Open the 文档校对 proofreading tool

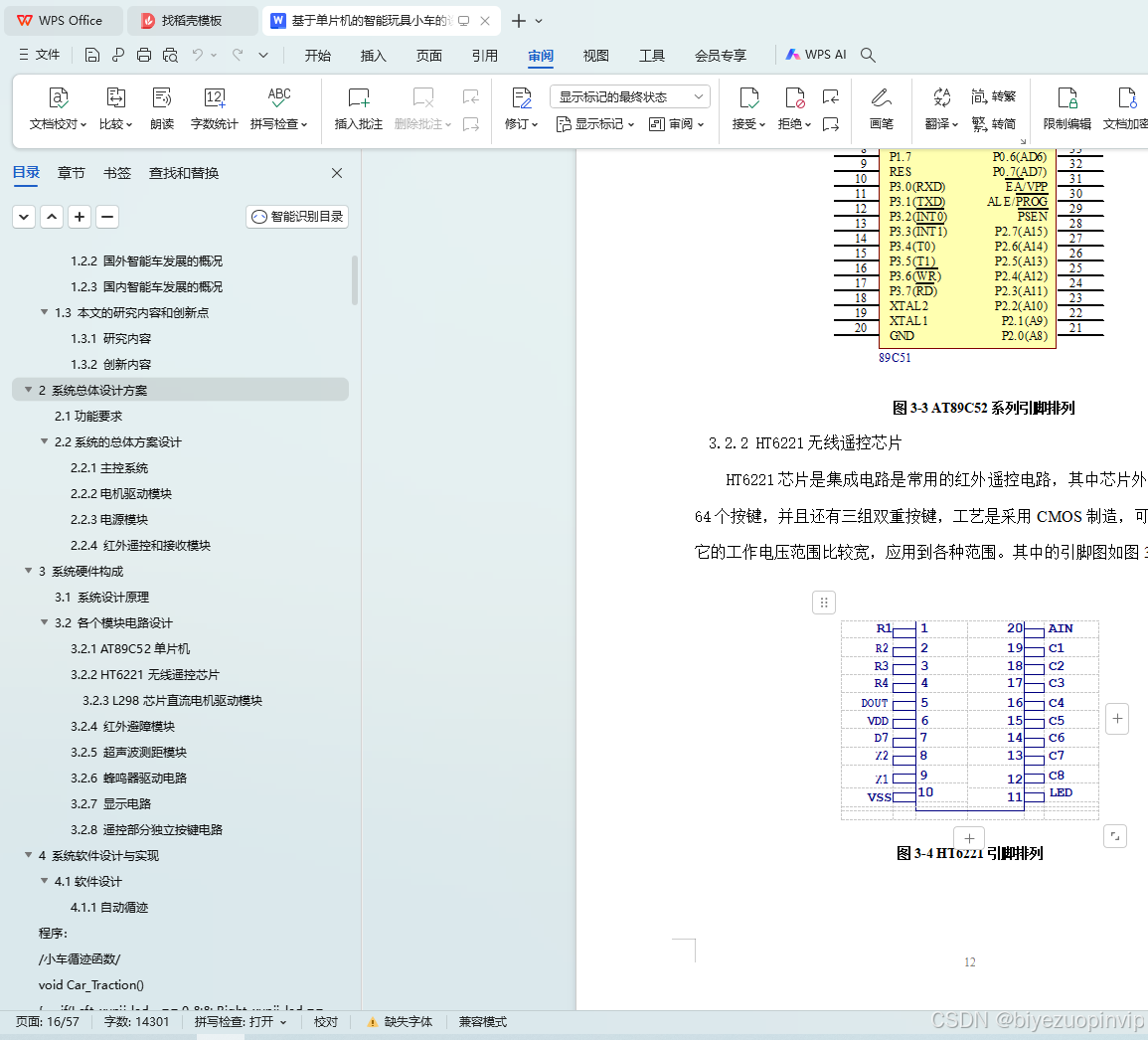point(58,107)
